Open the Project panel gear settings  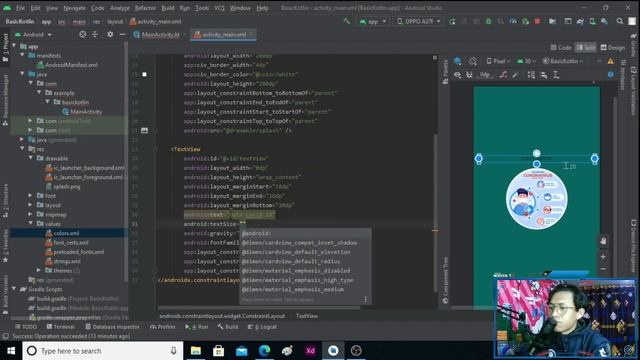pos(110,35)
